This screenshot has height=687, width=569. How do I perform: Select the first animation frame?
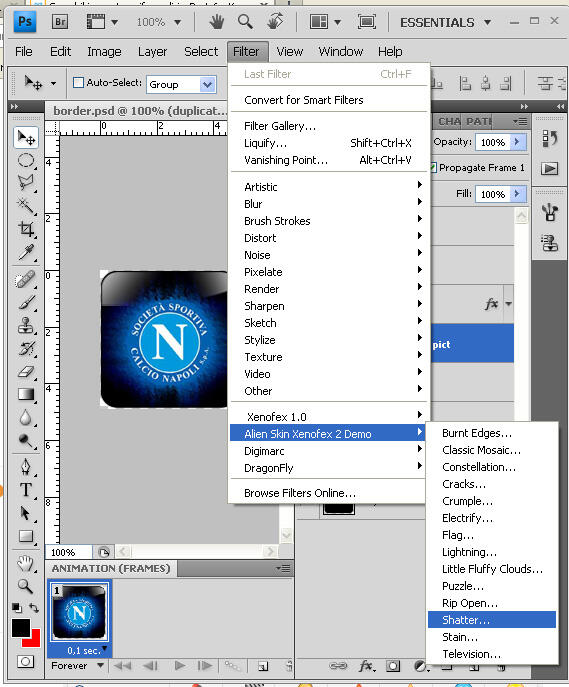click(x=122, y=666)
